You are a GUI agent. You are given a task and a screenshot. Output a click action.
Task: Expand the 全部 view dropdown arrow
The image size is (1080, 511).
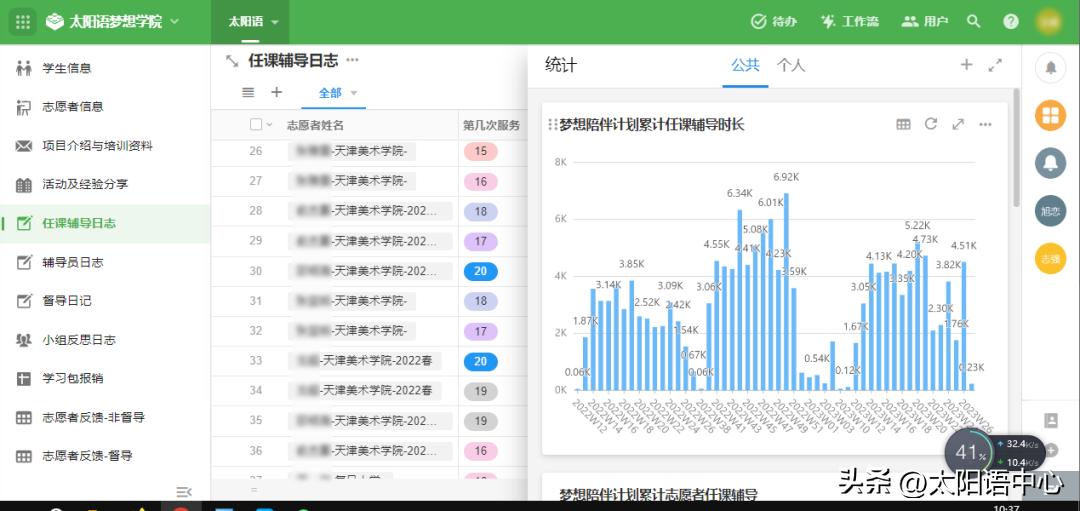point(354,93)
